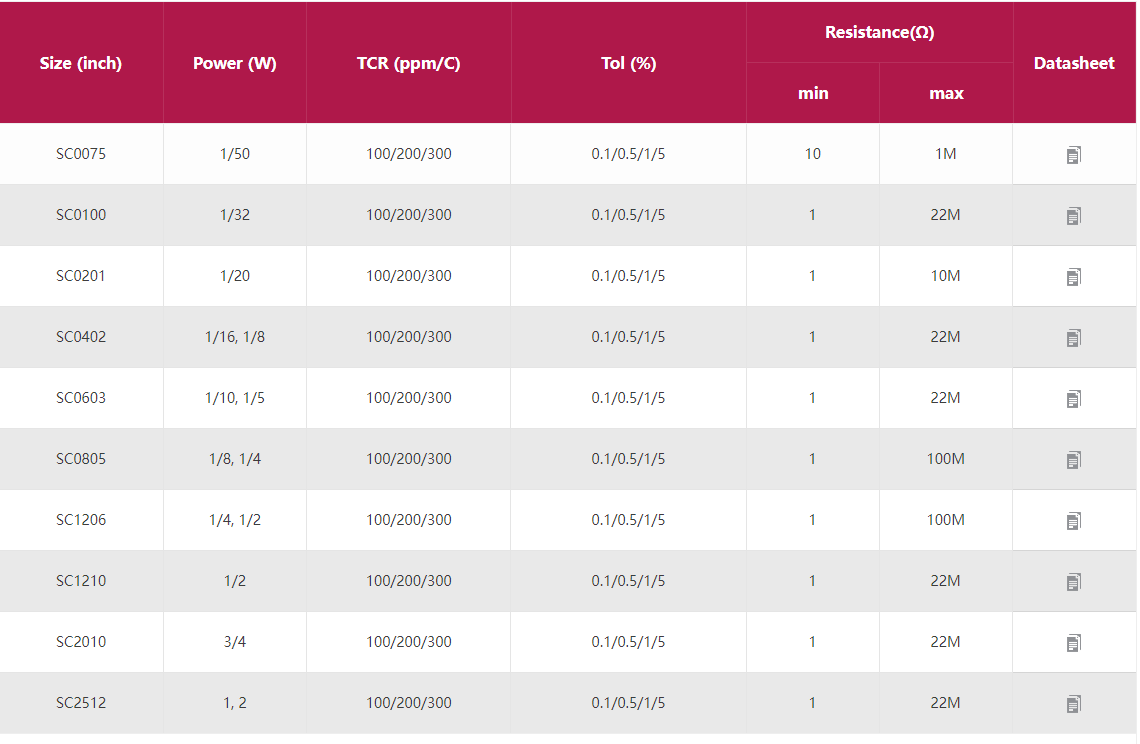Image resolution: width=1140 pixels, height=744 pixels.
Task: Open the datasheet icon for SC0201
Action: 1073,277
